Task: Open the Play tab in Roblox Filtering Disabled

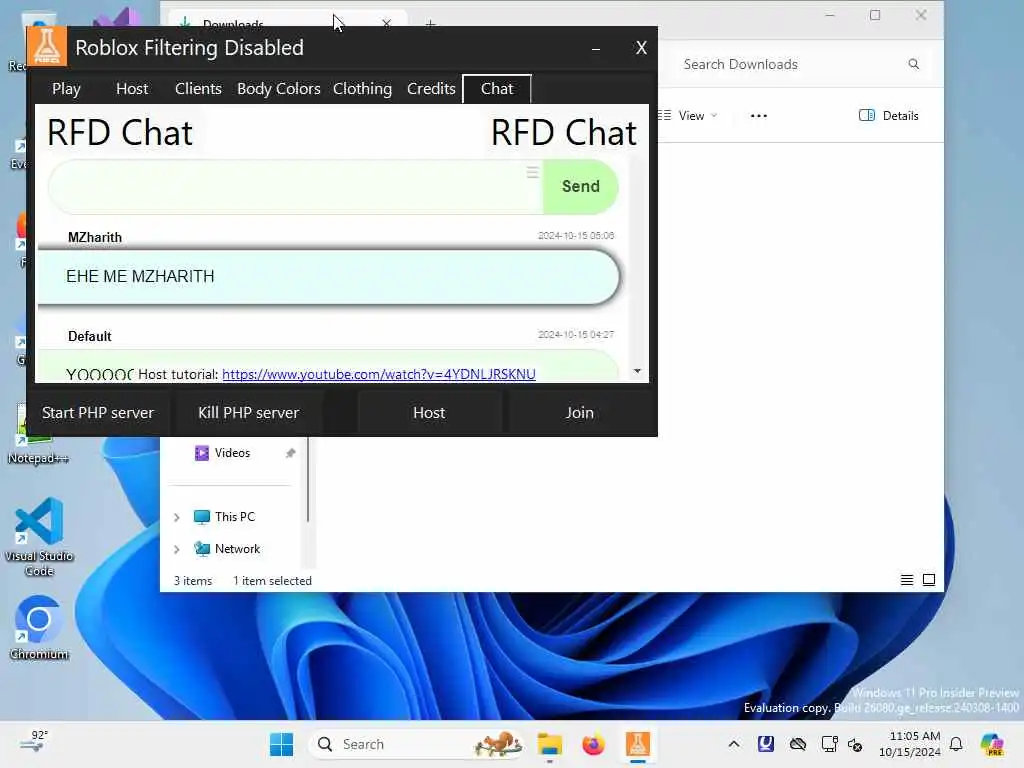Action: point(66,89)
